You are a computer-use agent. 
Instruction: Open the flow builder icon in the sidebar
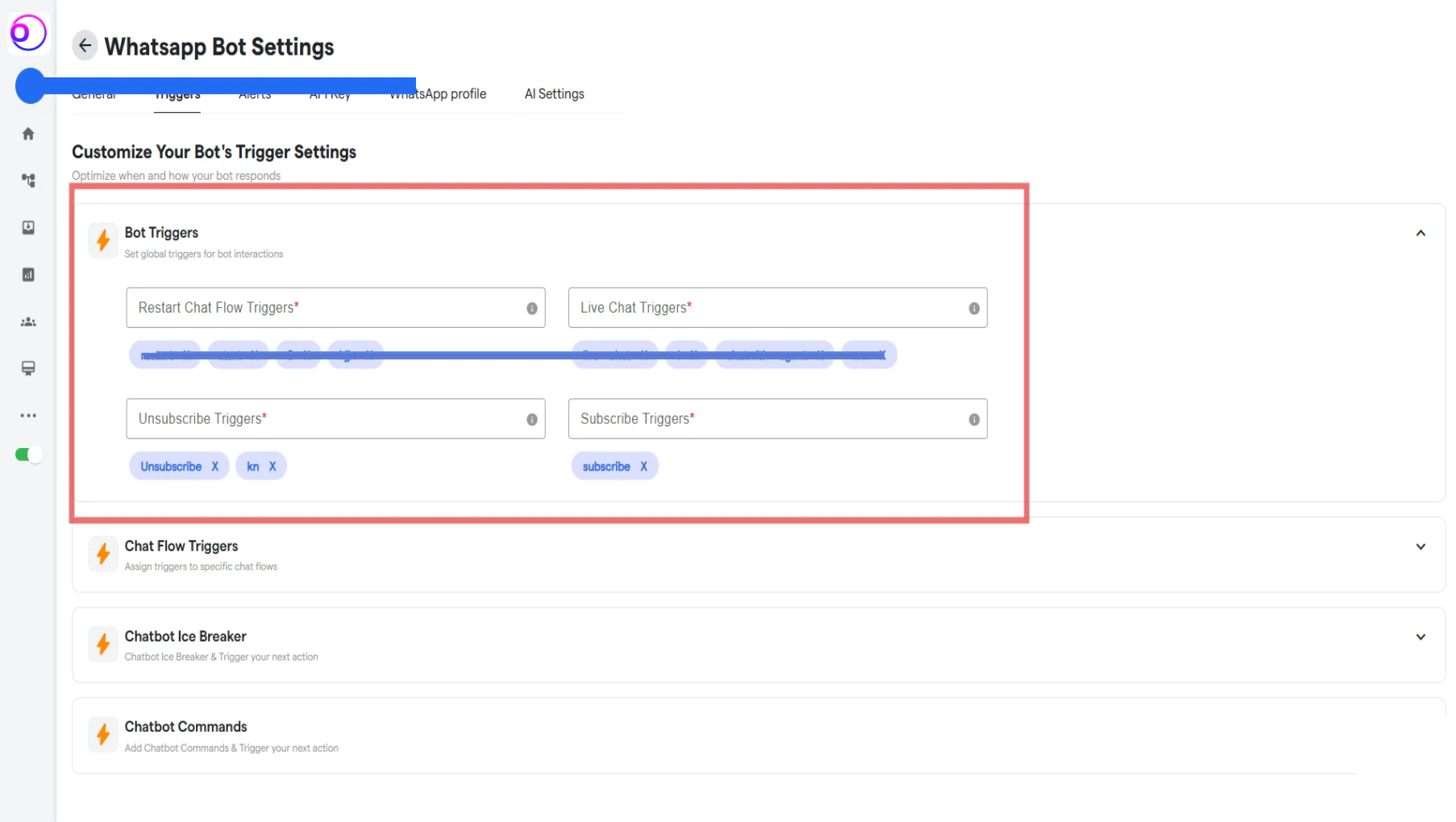coord(28,181)
